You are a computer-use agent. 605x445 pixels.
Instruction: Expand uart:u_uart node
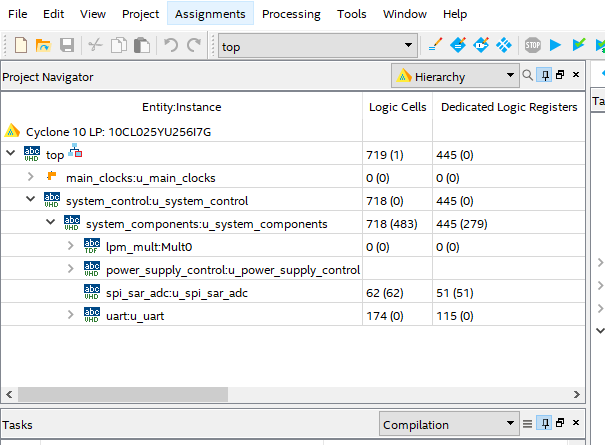(71, 314)
